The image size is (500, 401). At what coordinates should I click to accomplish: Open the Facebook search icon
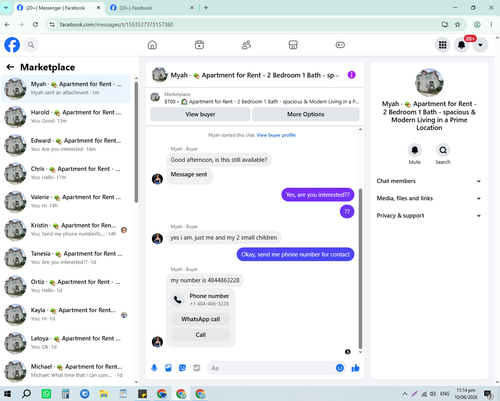31,45
